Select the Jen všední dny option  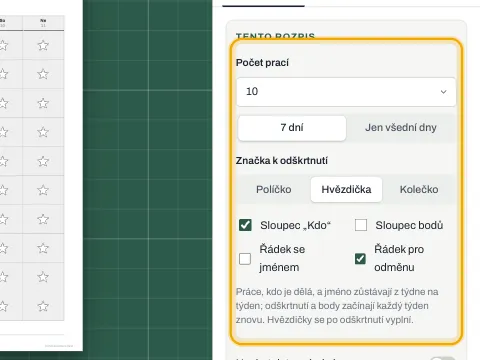[401, 128]
